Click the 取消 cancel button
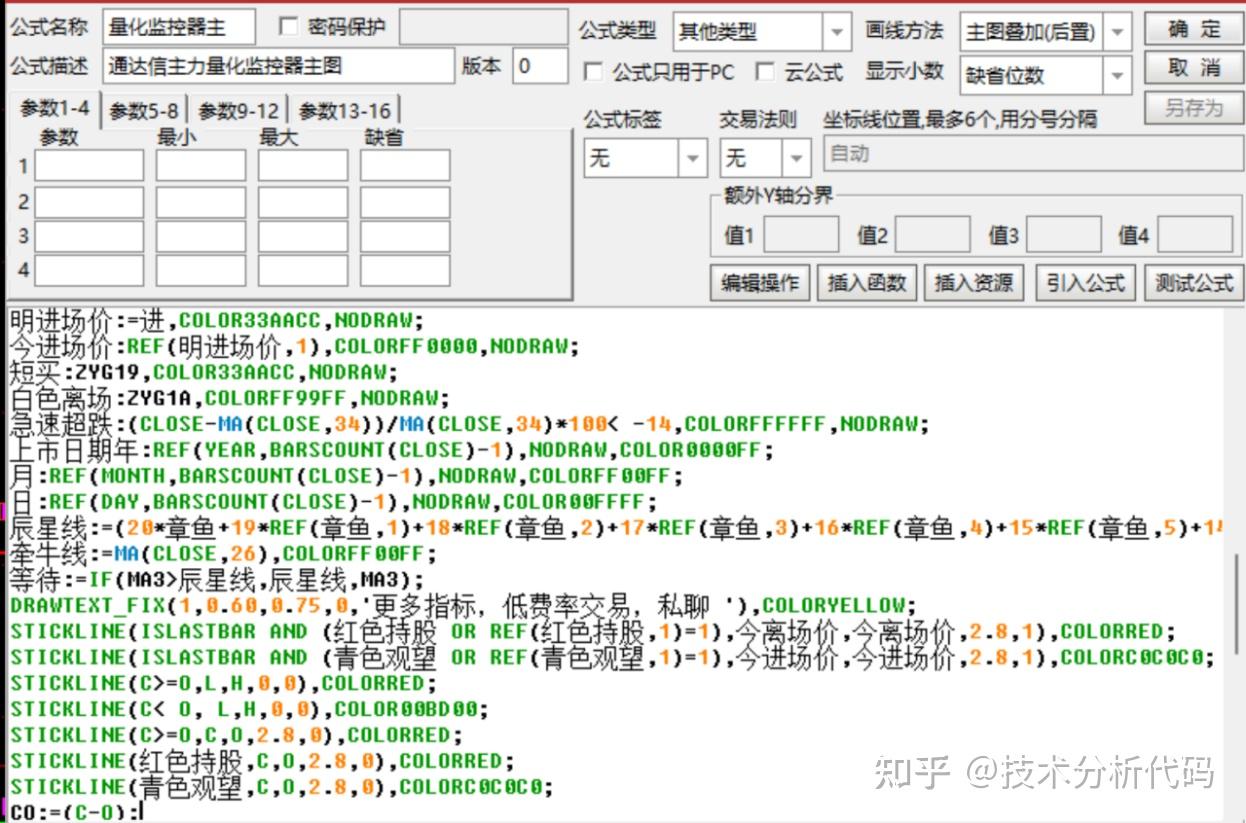 pos(1193,68)
